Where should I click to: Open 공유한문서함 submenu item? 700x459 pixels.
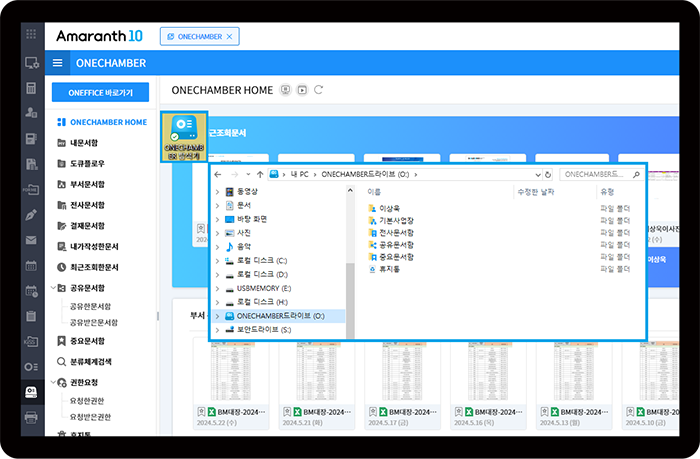tap(91, 306)
